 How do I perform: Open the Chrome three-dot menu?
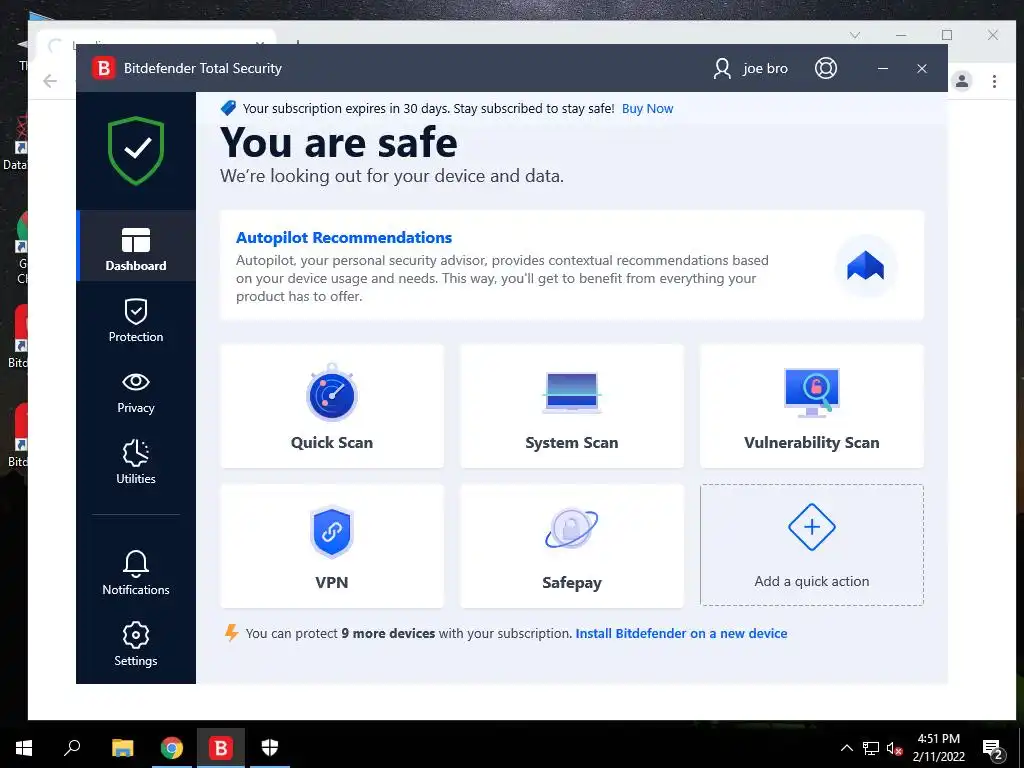tap(994, 81)
